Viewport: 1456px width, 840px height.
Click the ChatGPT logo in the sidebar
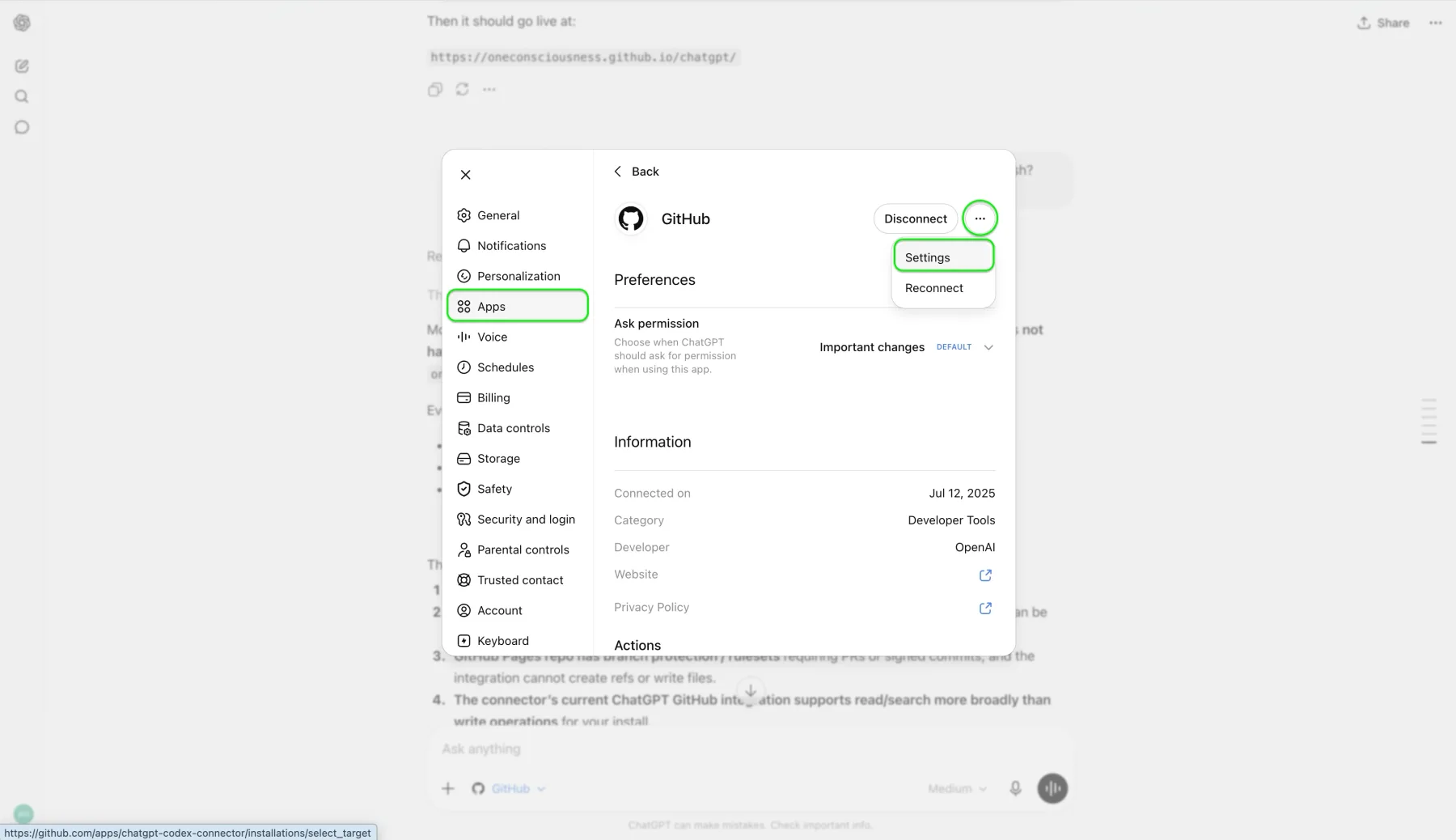pos(22,23)
